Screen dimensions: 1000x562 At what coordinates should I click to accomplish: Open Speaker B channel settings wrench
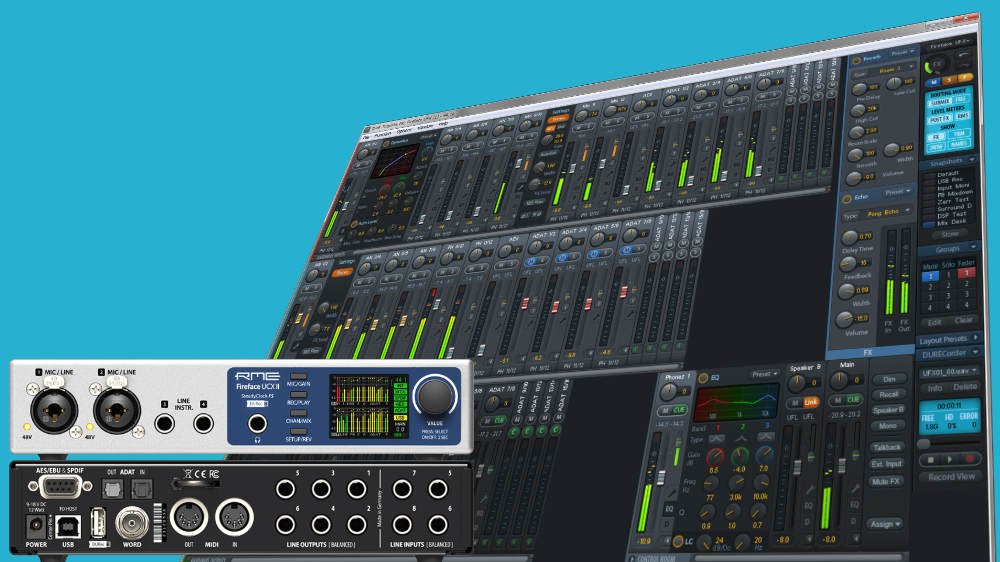point(811,490)
